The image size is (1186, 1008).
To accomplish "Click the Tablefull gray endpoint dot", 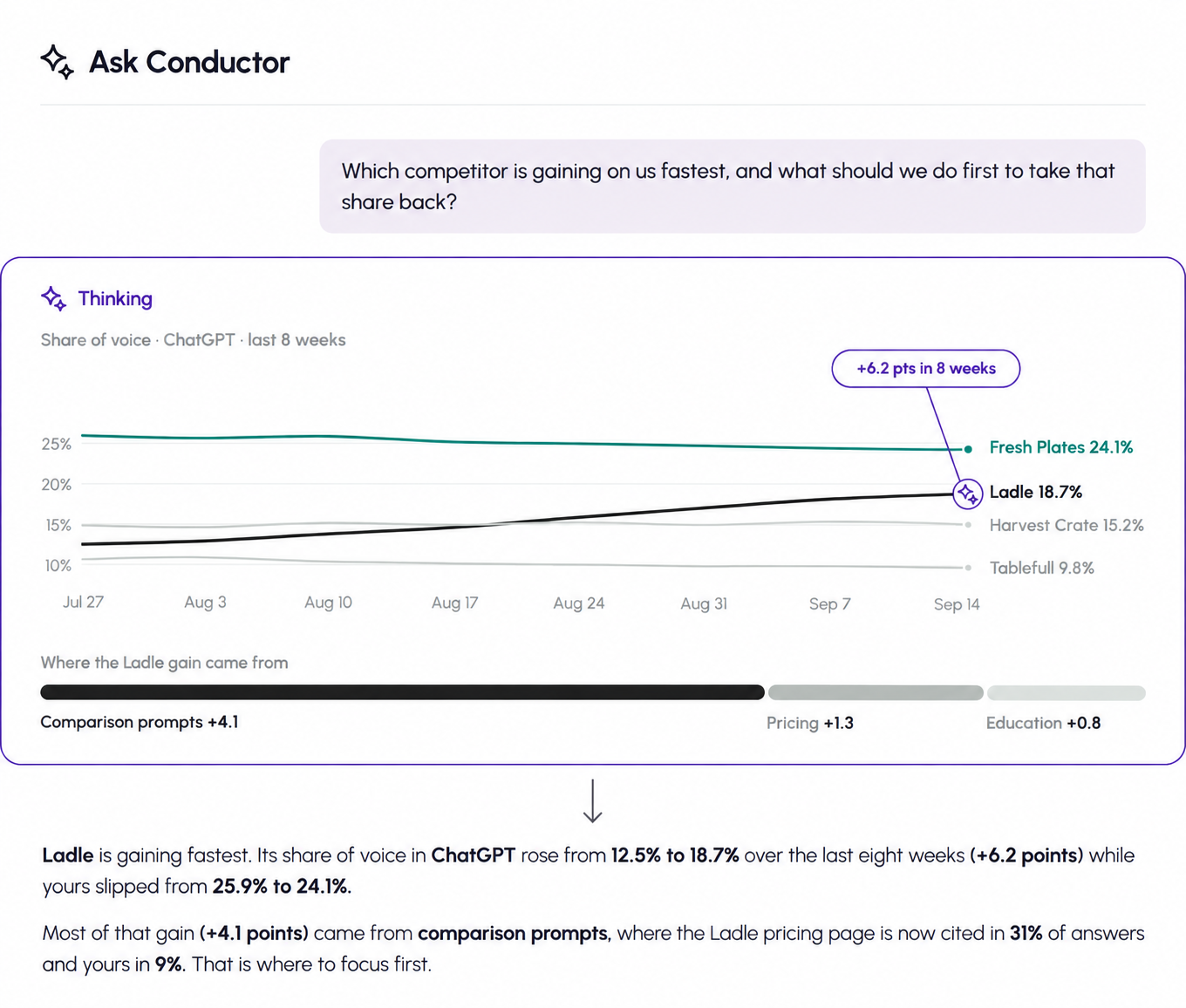I will [968, 568].
